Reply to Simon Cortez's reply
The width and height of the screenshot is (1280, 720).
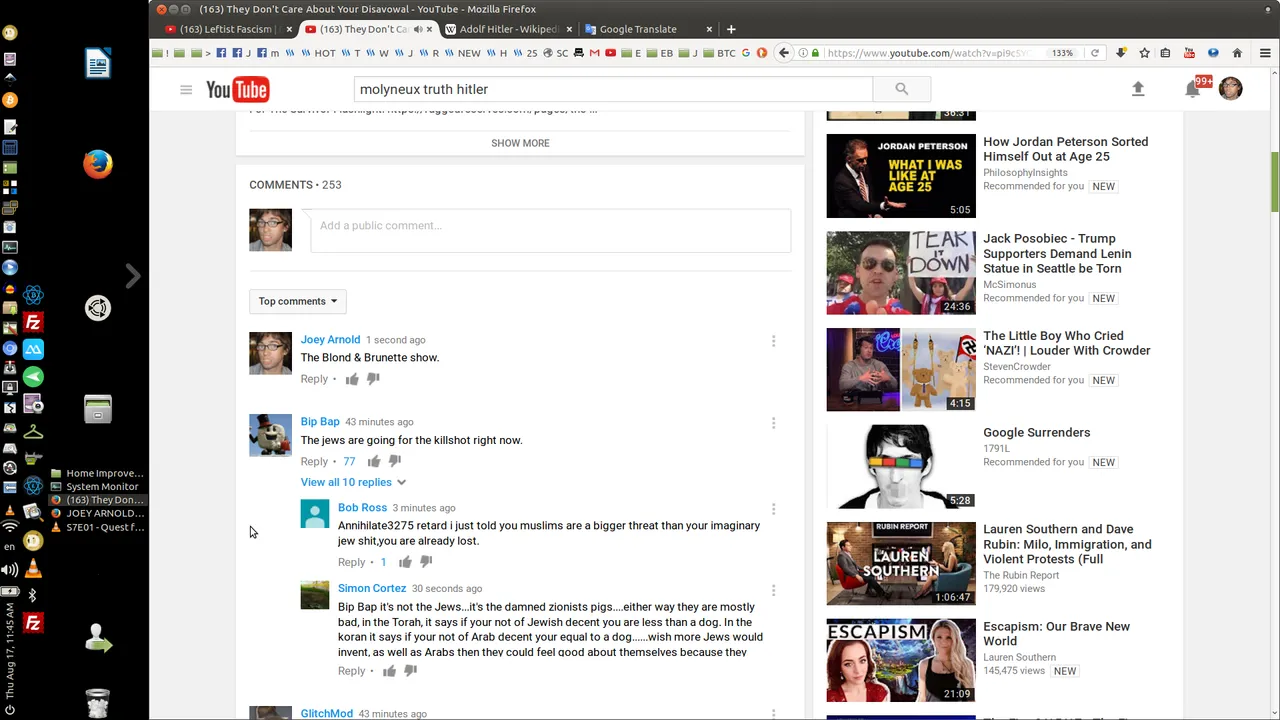click(x=351, y=671)
